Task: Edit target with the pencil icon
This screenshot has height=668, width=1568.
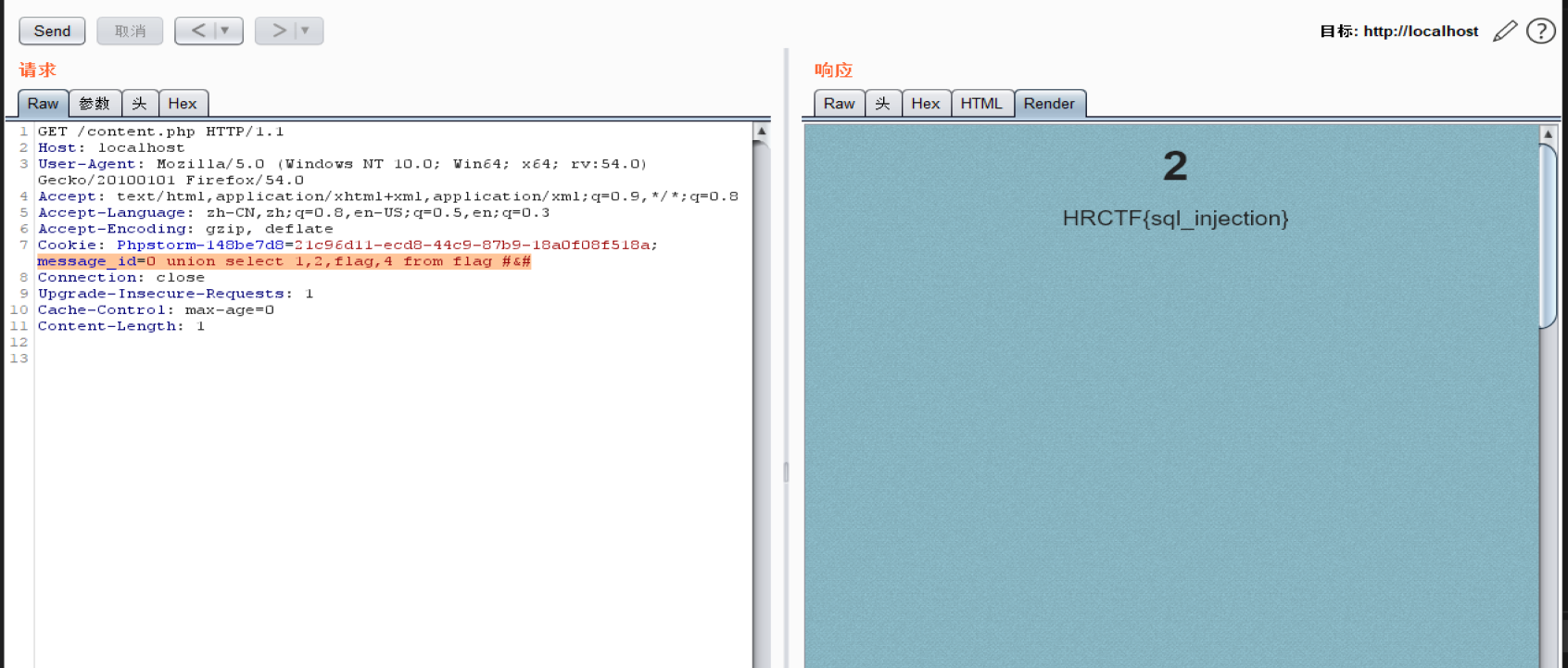Action: click(x=1505, y=31)
